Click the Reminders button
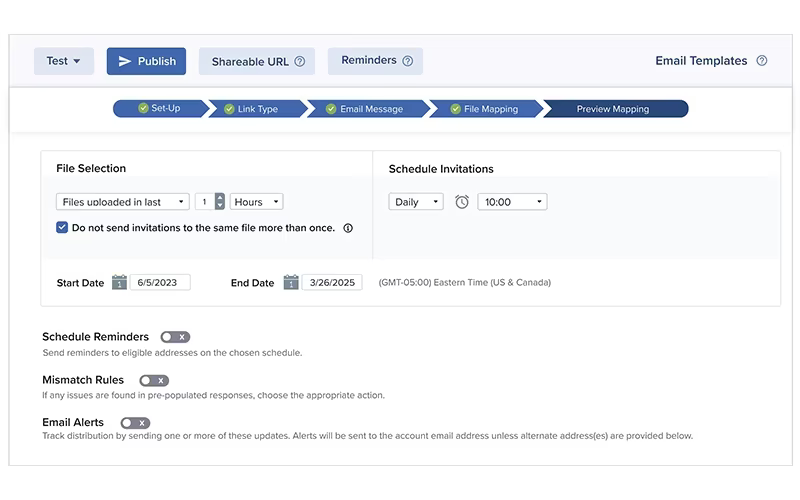 pos(376,61)
